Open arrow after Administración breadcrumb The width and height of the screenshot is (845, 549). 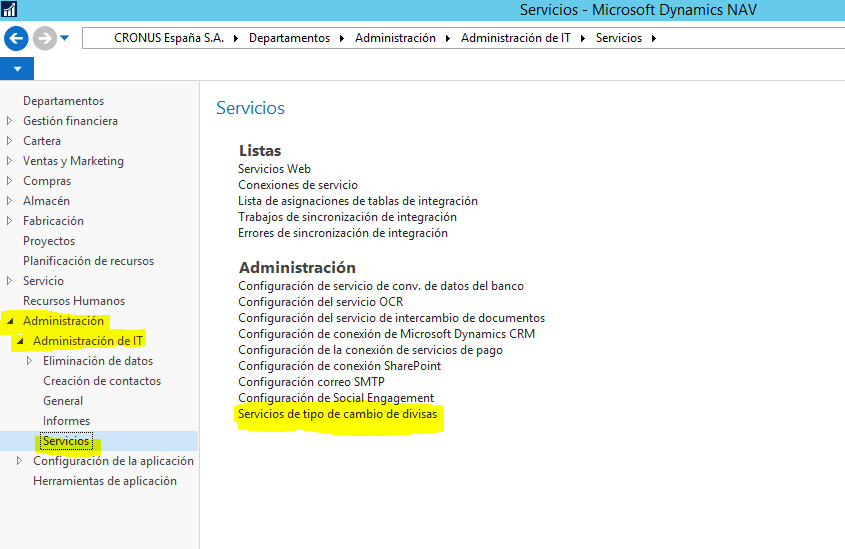[448, 38]
